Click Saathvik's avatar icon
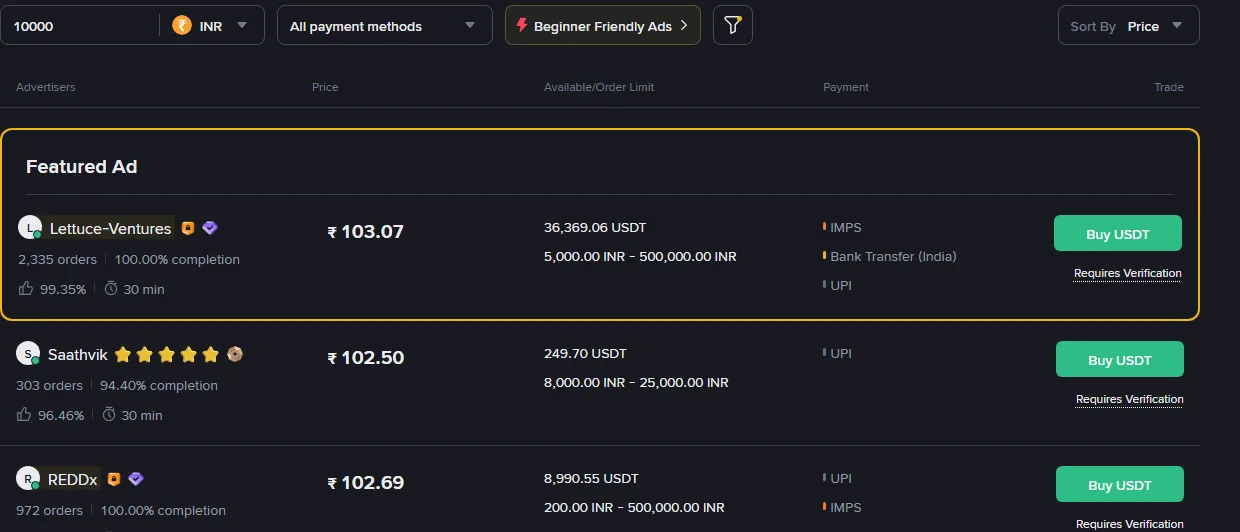 (x=28, y=353)
